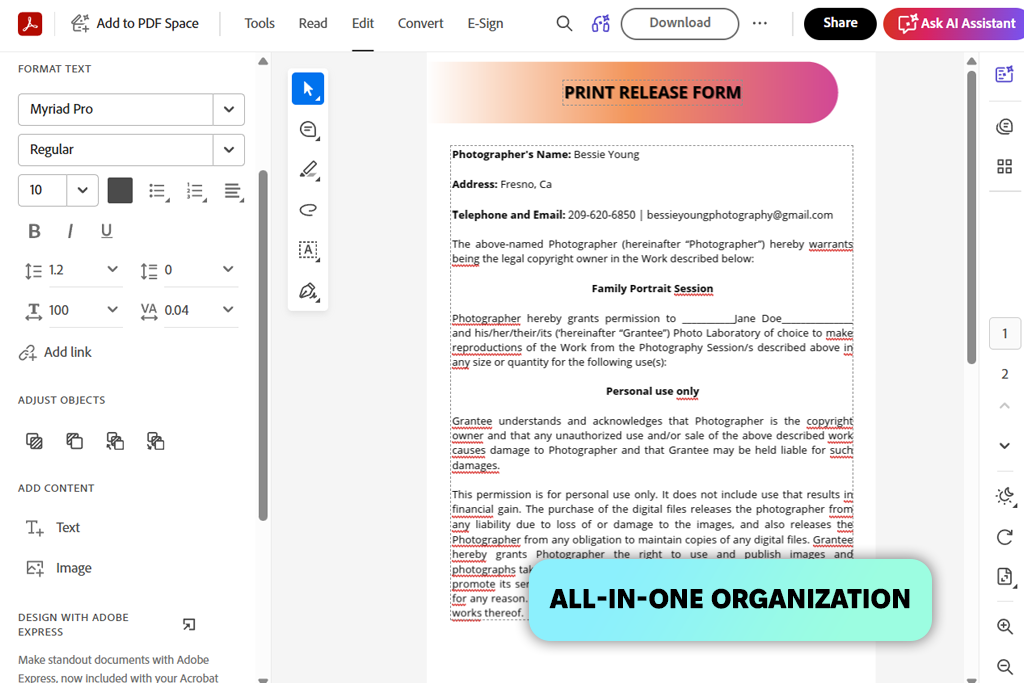This screenshot has height=683, width=1024.
Task: Toggle the dark mode display icon
Action: coord(1004,497)
